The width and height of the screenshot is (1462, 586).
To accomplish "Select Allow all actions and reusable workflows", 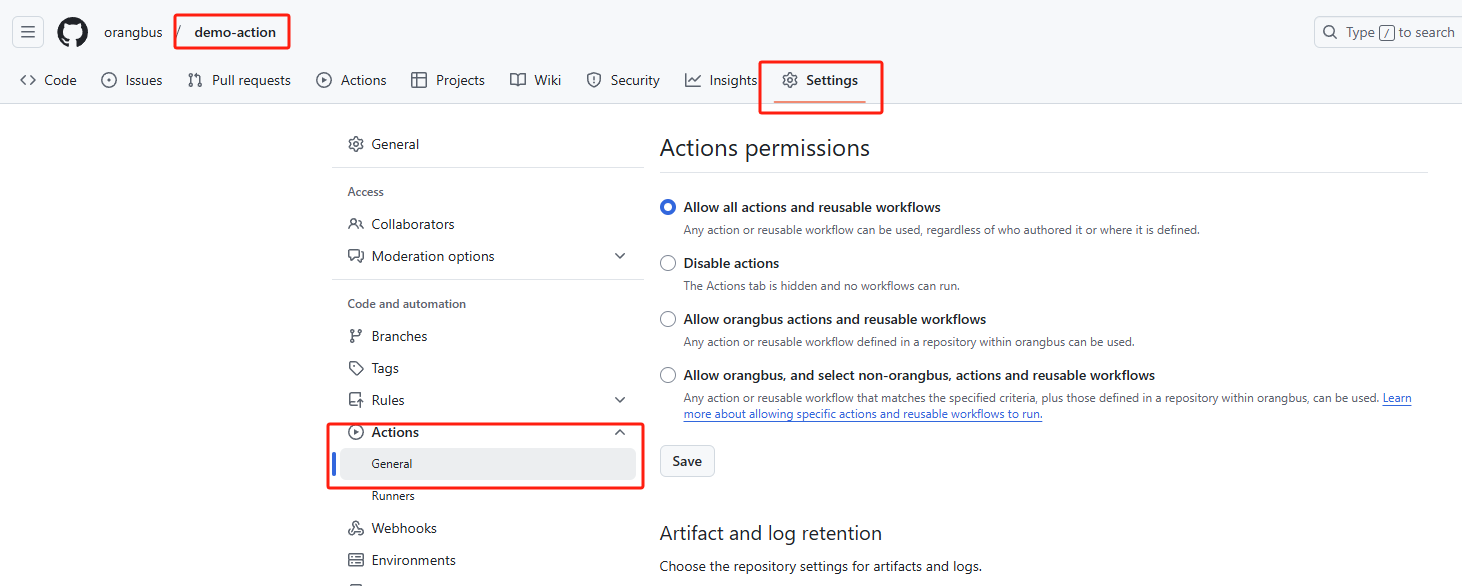I will click(x=668, y=207).
